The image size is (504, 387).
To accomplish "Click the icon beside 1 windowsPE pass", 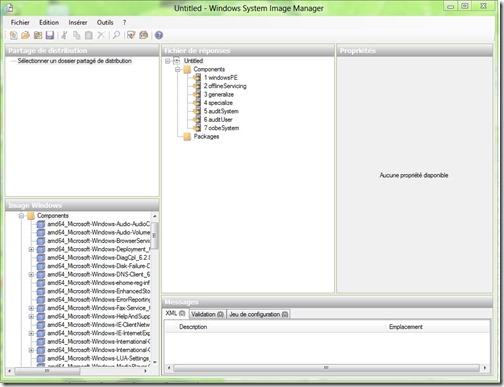I will [197, 77].
